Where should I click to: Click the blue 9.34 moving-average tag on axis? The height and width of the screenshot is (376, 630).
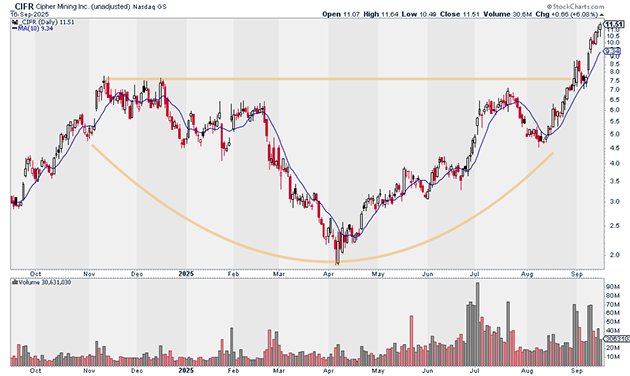tap(612, 51)
